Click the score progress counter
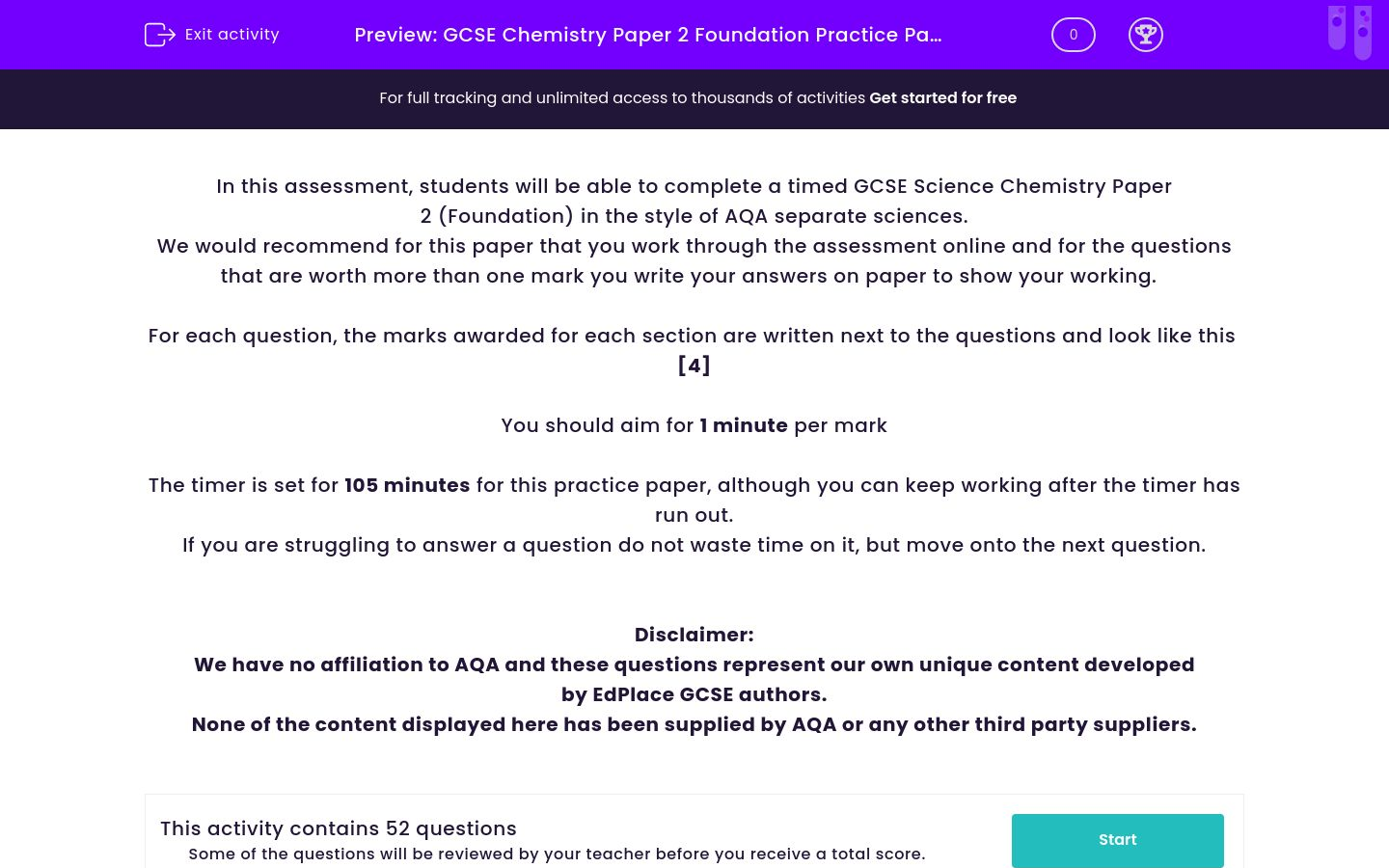The width and height of the screenshot is (1389, 868). point(1073,35)
